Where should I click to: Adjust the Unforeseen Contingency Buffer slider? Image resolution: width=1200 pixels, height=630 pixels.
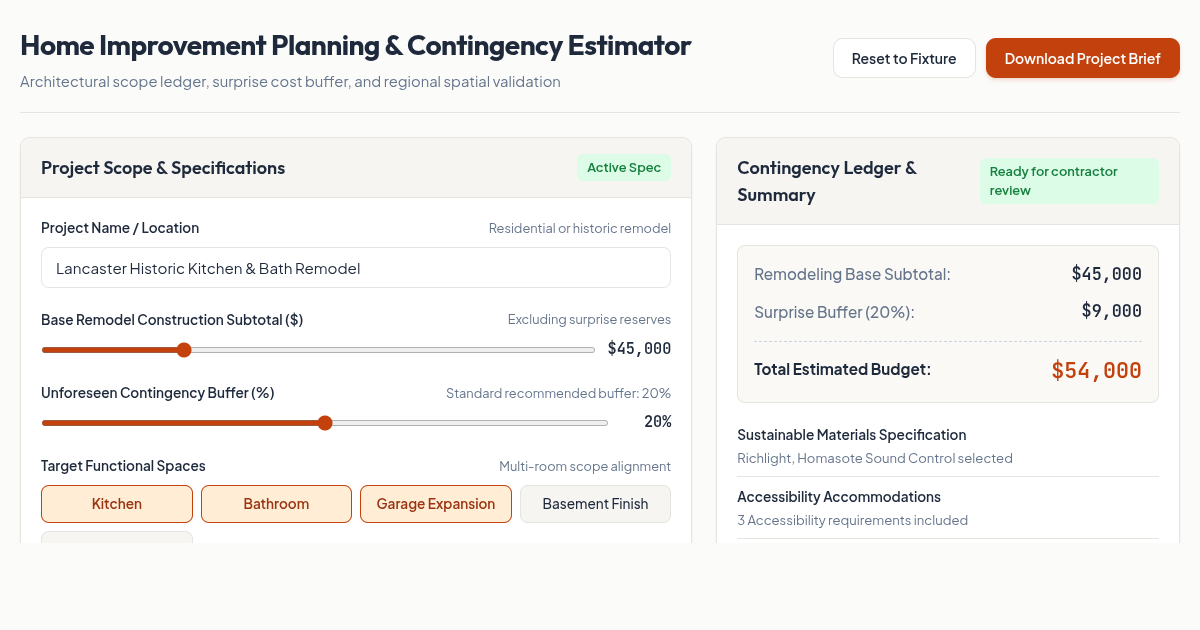(x=324, y=423)
